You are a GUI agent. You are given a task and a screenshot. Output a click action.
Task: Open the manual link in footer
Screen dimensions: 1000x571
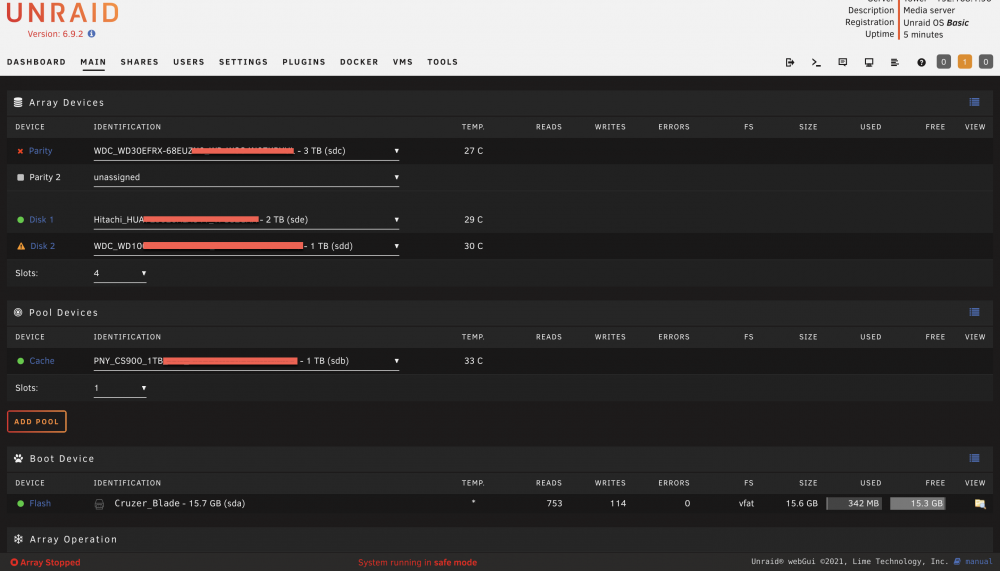(978, 561)
